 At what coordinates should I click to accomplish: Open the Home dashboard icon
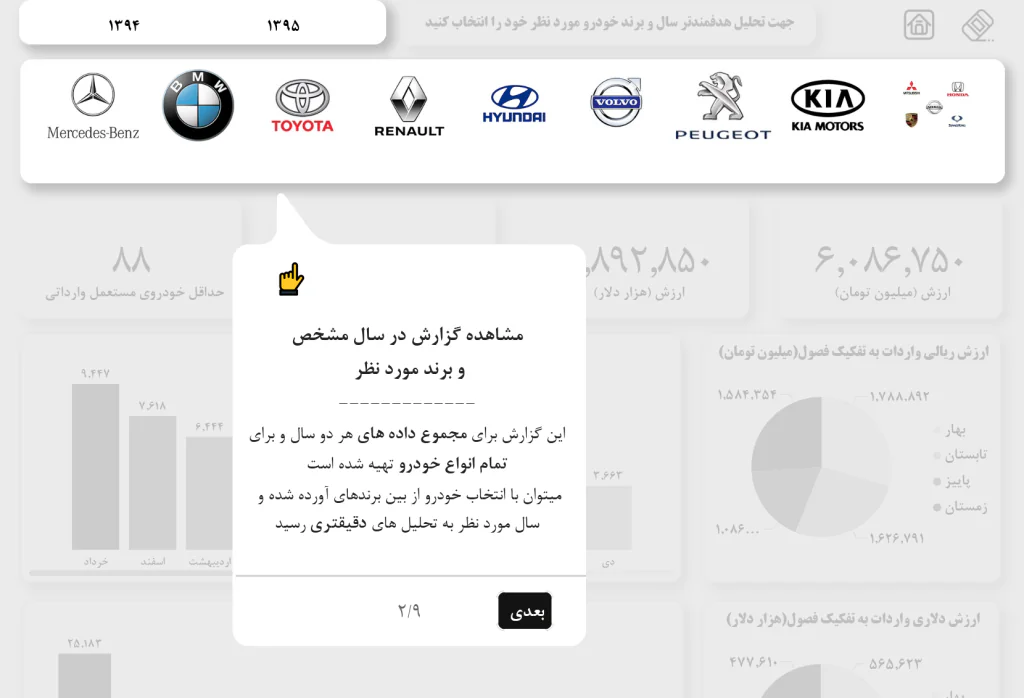[x=918, y=24]
